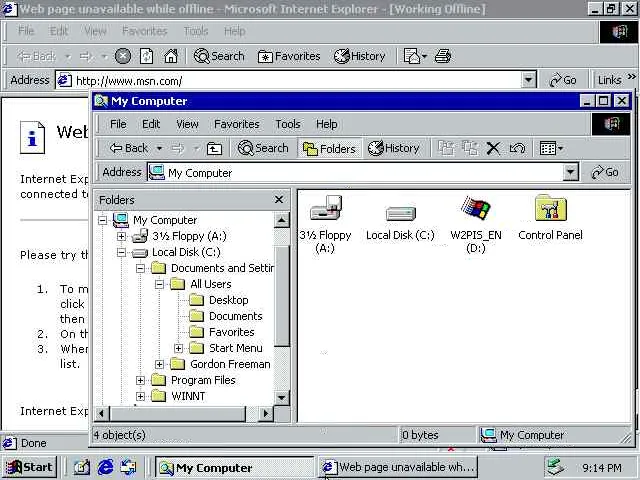640x480 pixels.
Task: Click History in Internet Explorer toolbar
Action: [360, 56]
